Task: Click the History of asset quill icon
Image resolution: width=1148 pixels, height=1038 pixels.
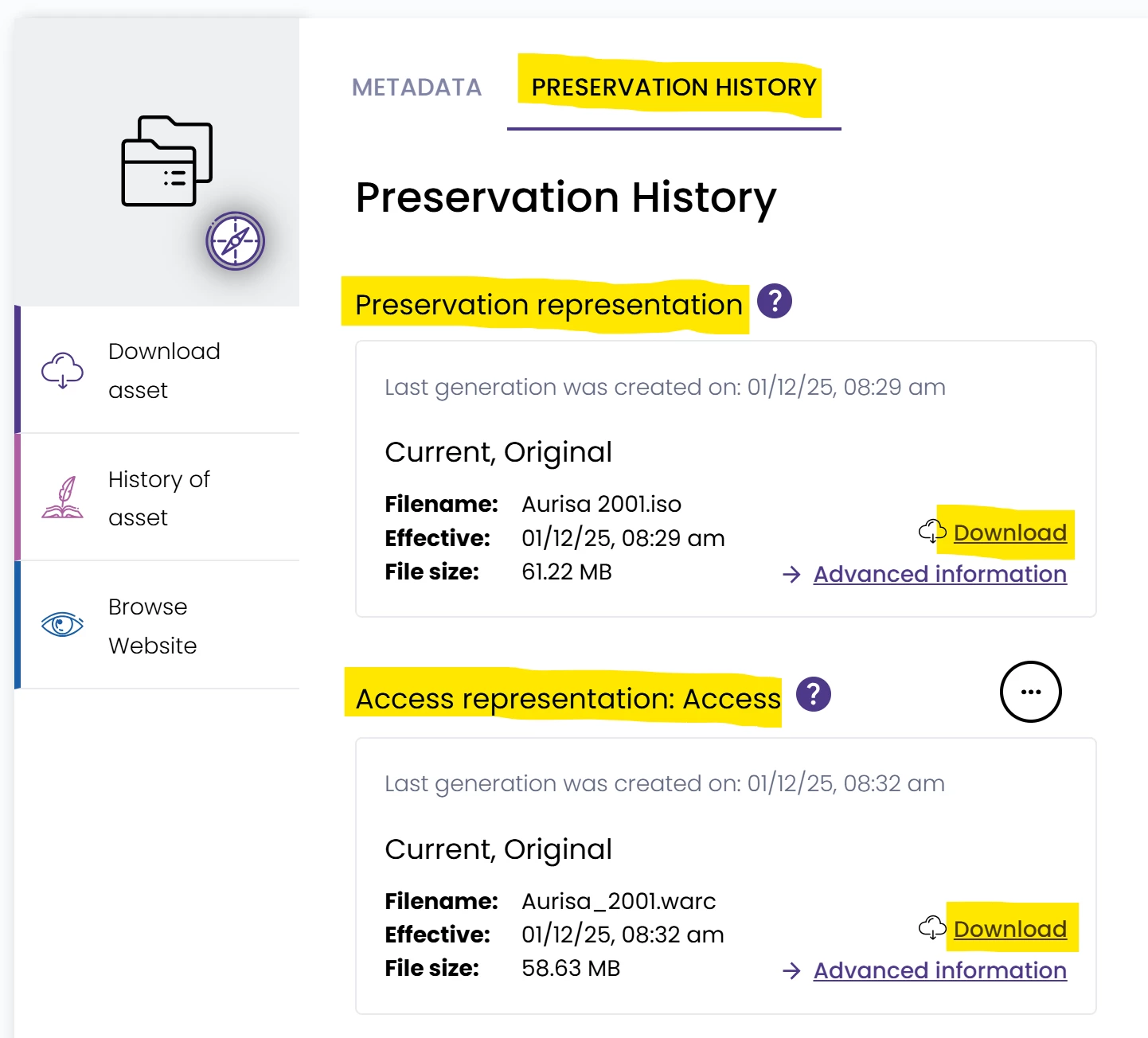Action: pos(62,498)
